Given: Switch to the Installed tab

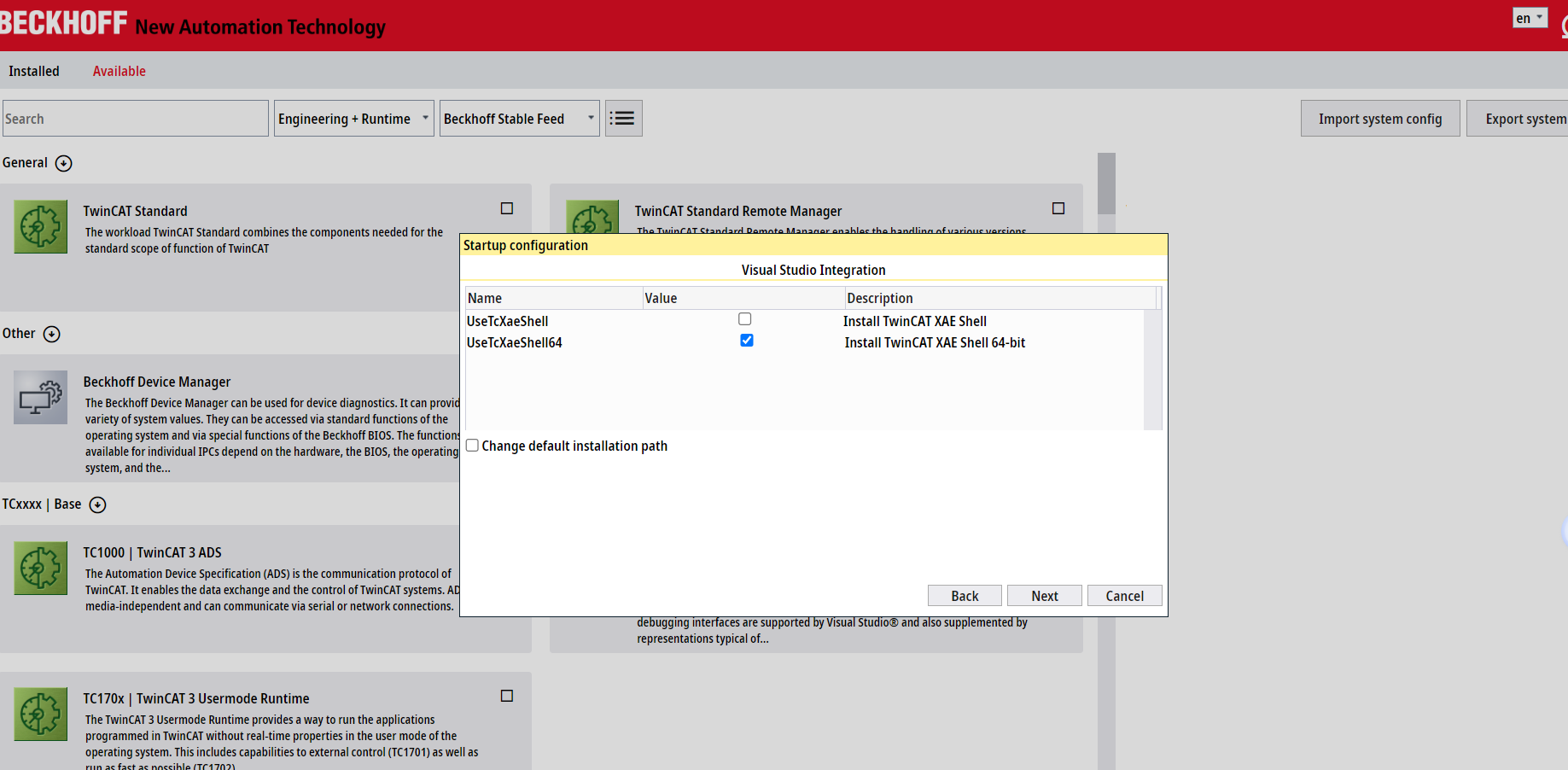Looking at the screenshot, I should [x=34, y=72].
